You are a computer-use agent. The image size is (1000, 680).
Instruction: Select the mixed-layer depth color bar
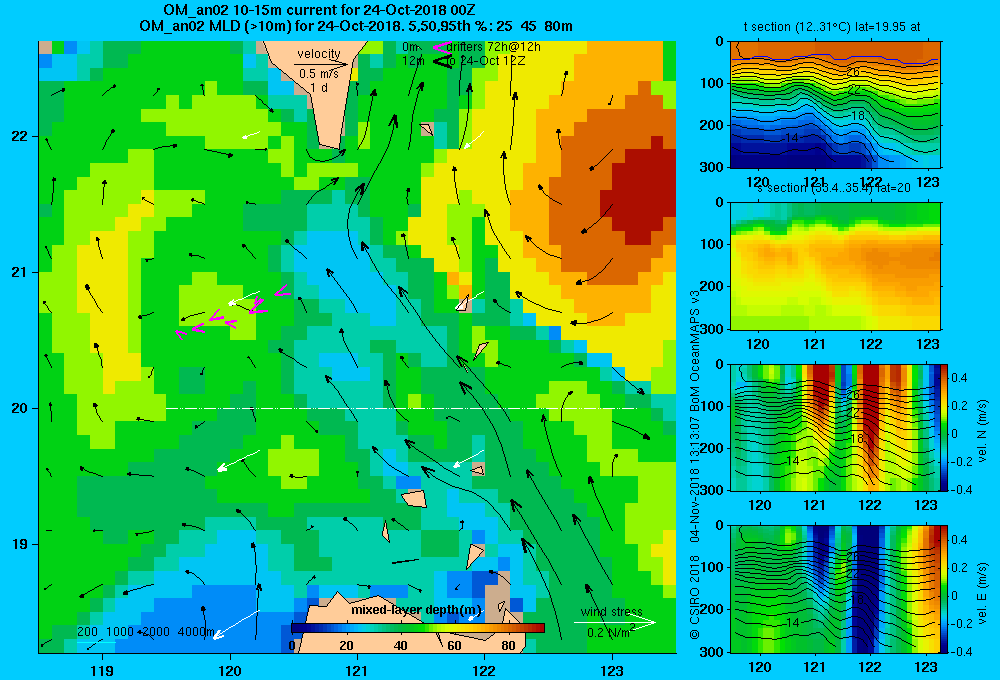coord(418,628)
